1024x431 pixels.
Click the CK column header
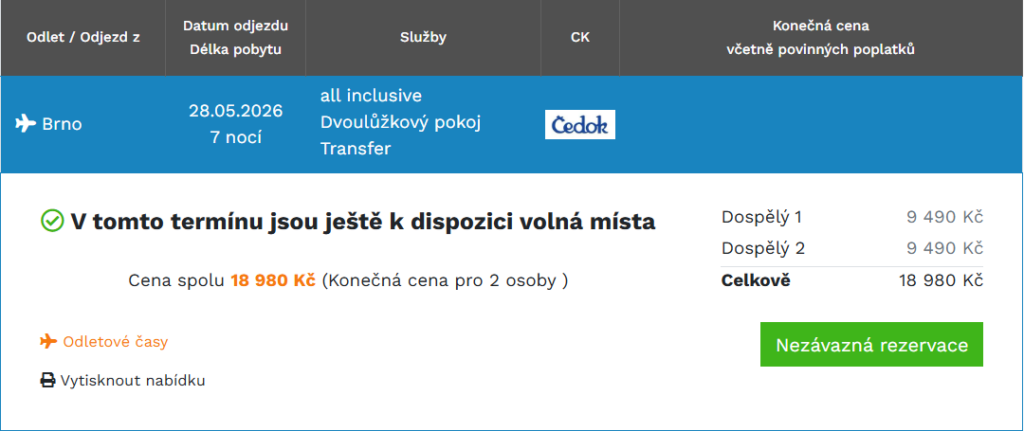coord(580,38)
